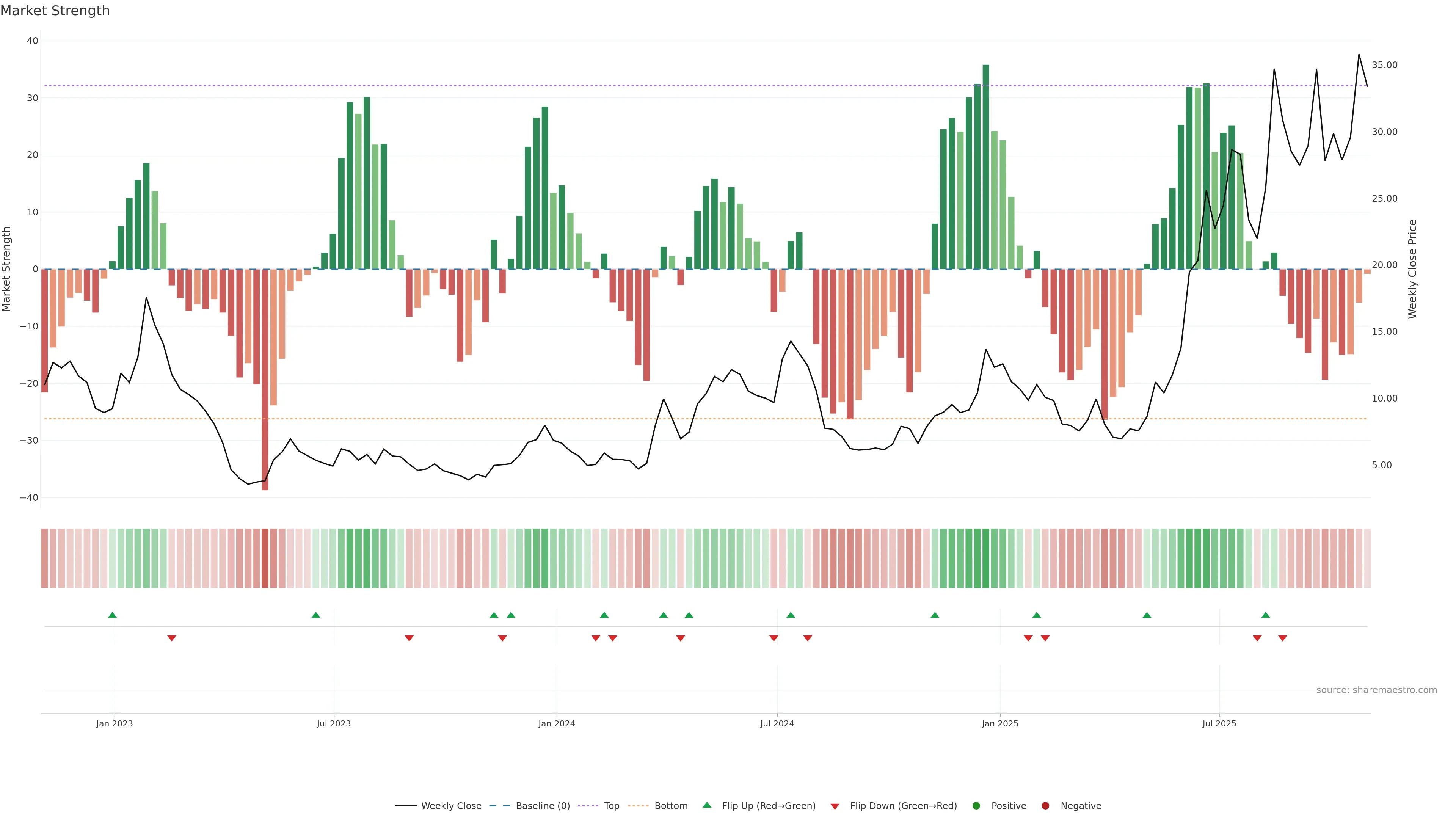This screenshot has height=819, width=1456.
Task: Click the last red flip-down marker on the right
Action: (x=1282, y=638)
